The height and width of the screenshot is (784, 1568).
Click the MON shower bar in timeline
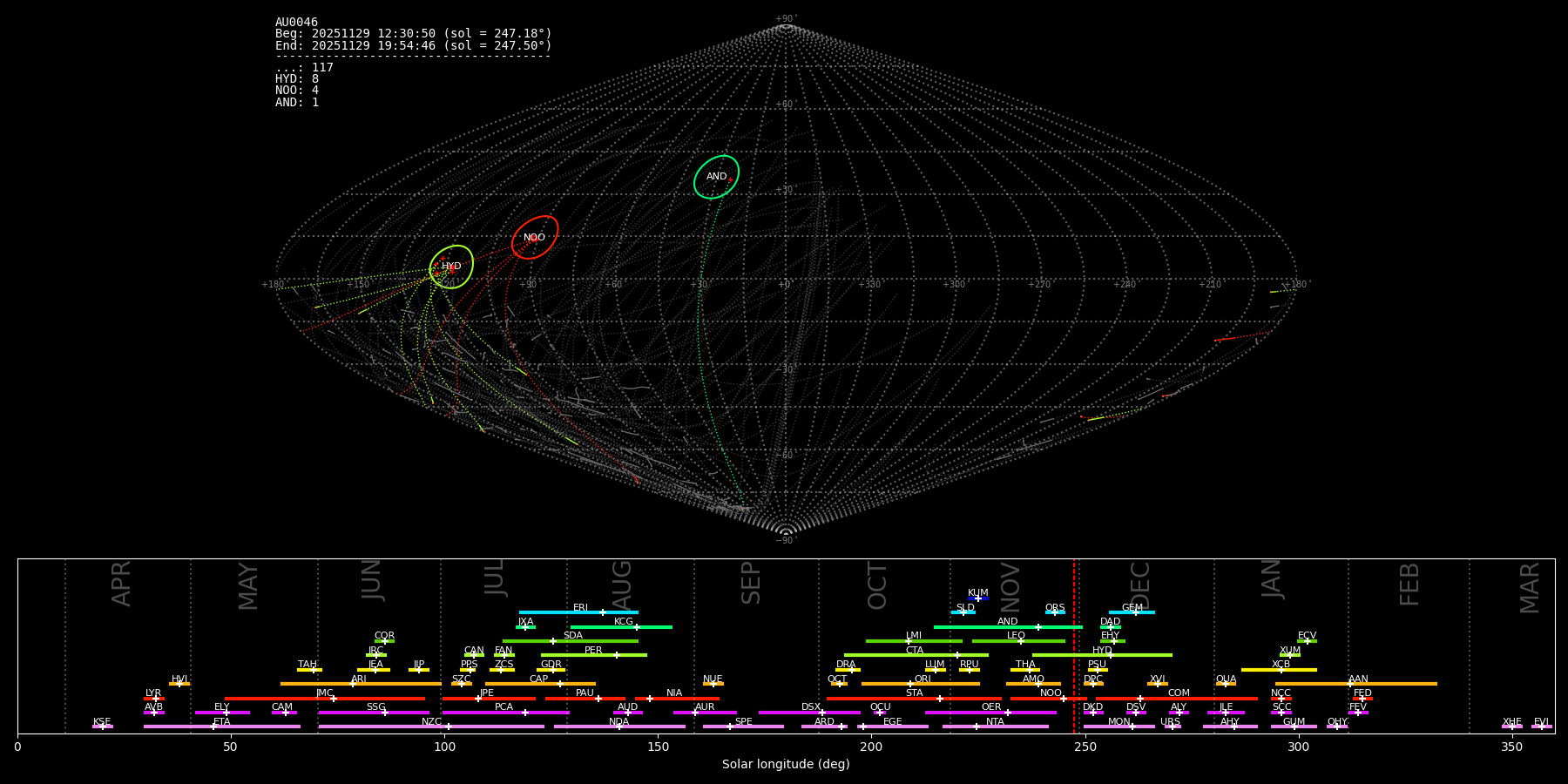[1119, 727]
